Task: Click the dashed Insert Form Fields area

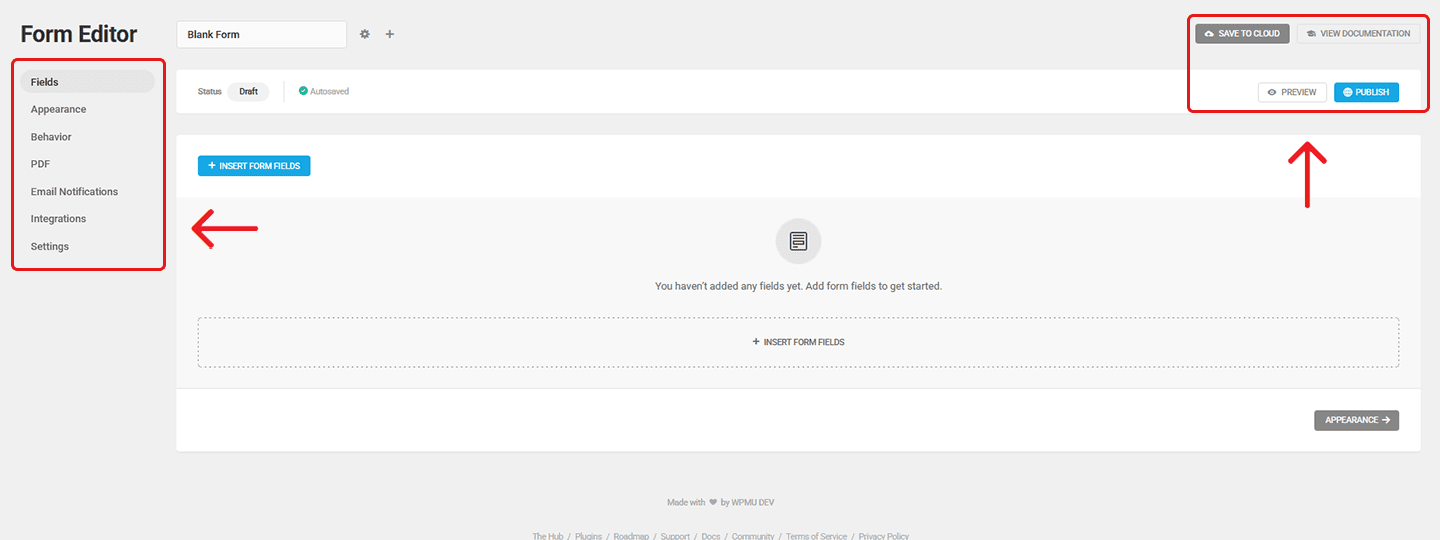Action: tap(798, 342)
